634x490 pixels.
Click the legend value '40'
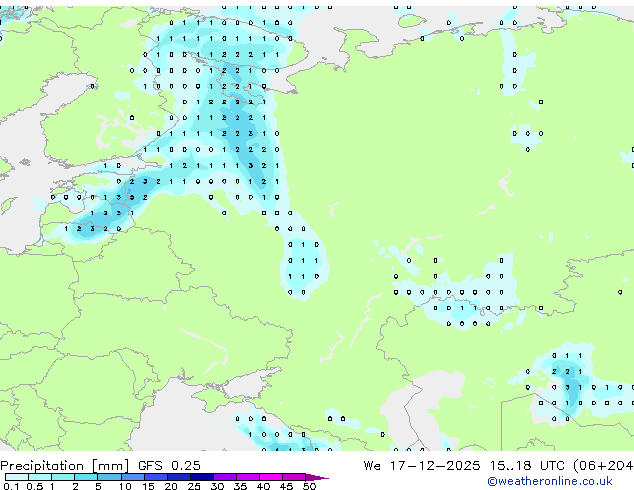coord(264,486)
